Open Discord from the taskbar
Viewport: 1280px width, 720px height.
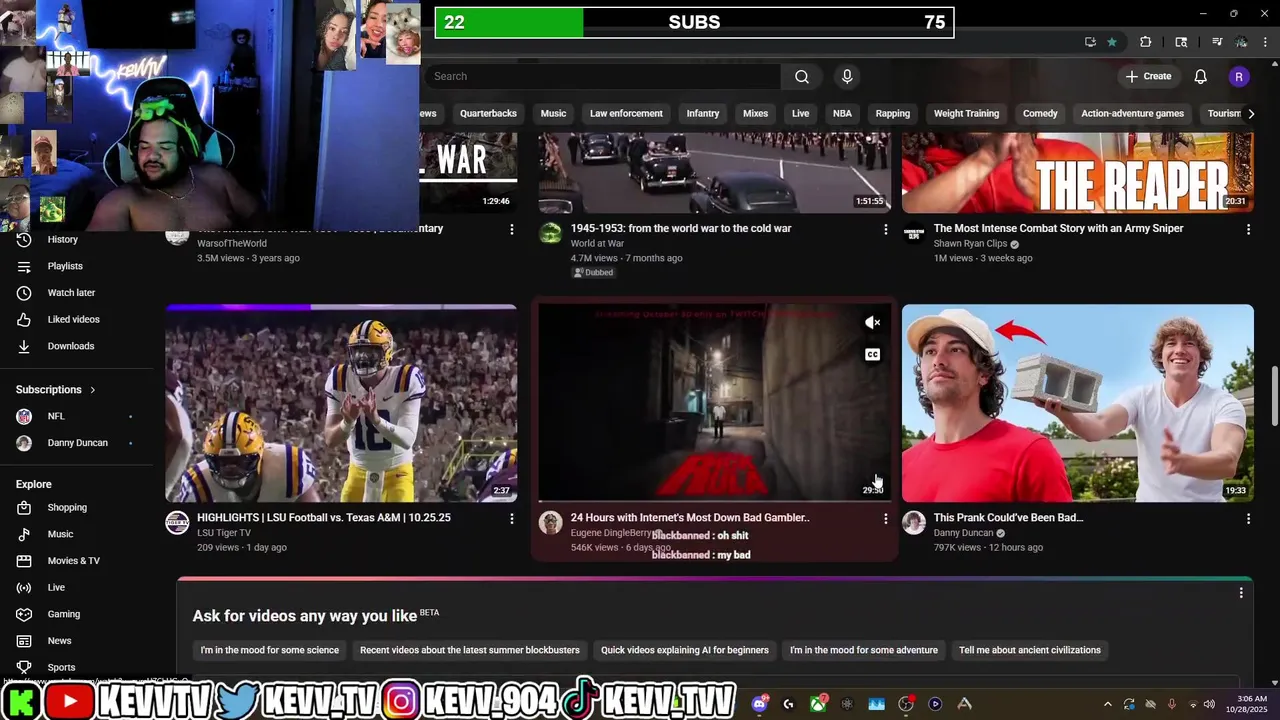pos(759,704)
